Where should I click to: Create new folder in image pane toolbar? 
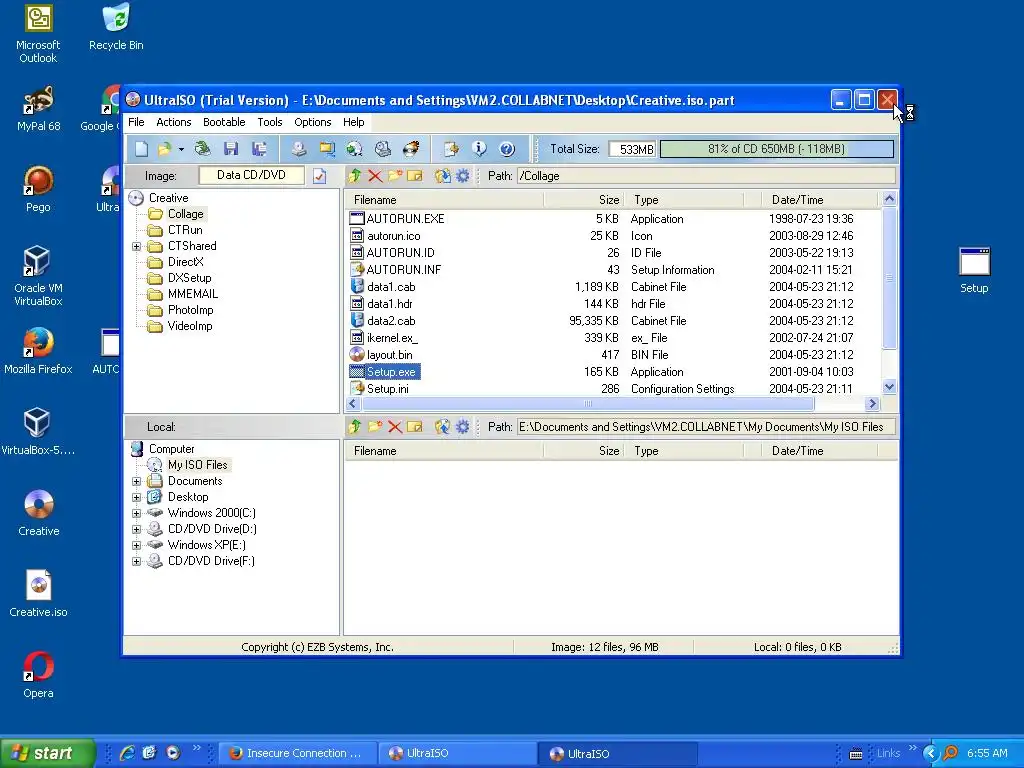coord(394,176)
